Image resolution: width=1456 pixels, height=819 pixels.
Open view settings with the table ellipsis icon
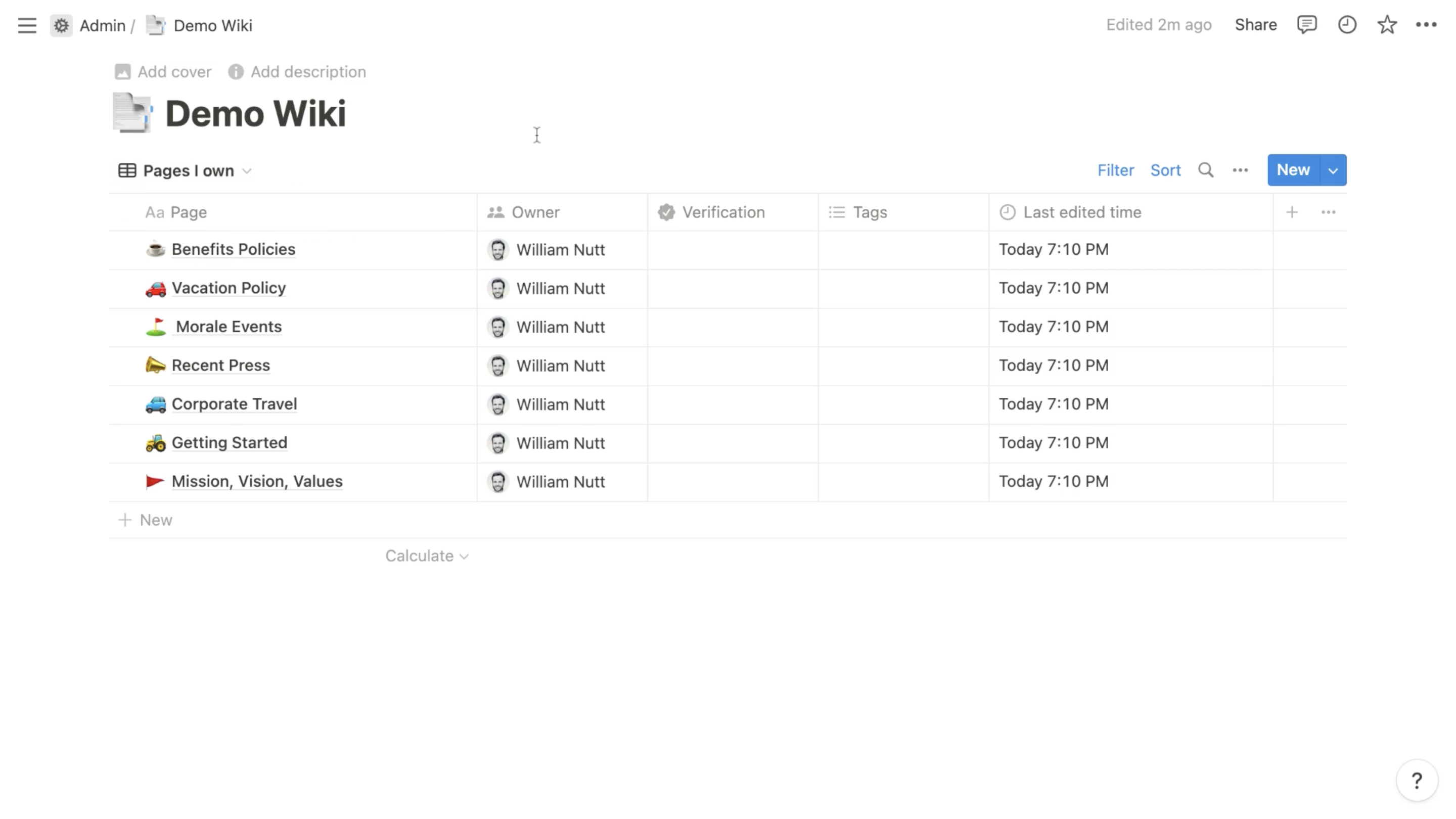pyautogui.click(x=1241, y=169)
